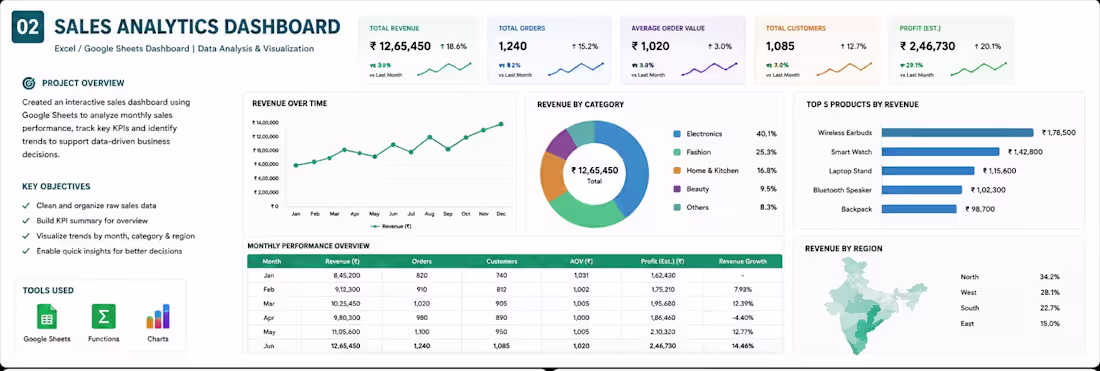Select the '7.93%' growth cell
1100x371 pixels.
pos(742,289)
